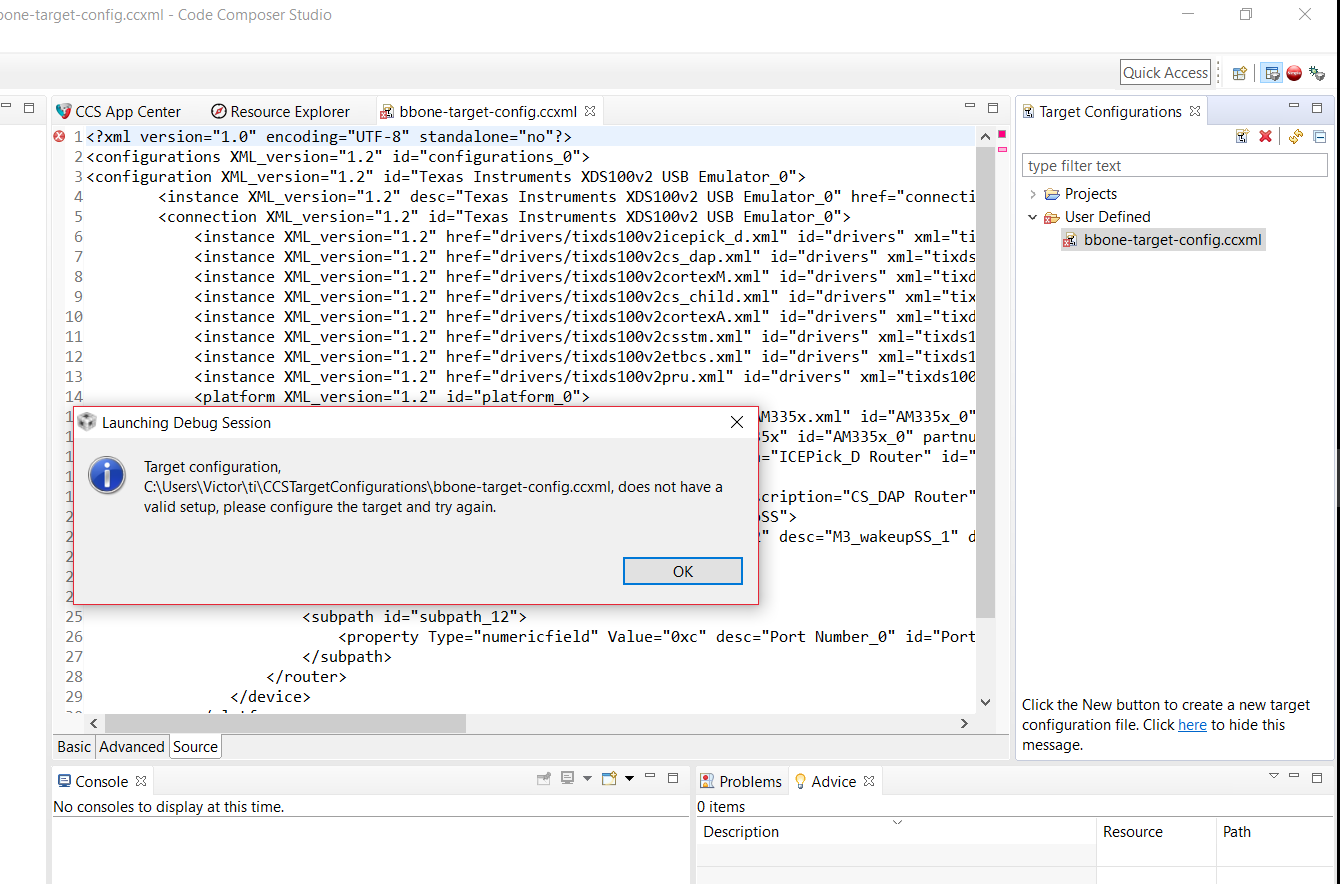Open the Open Perspective toolbar icon
1340x884 pixels.
tap(1240, 72)
